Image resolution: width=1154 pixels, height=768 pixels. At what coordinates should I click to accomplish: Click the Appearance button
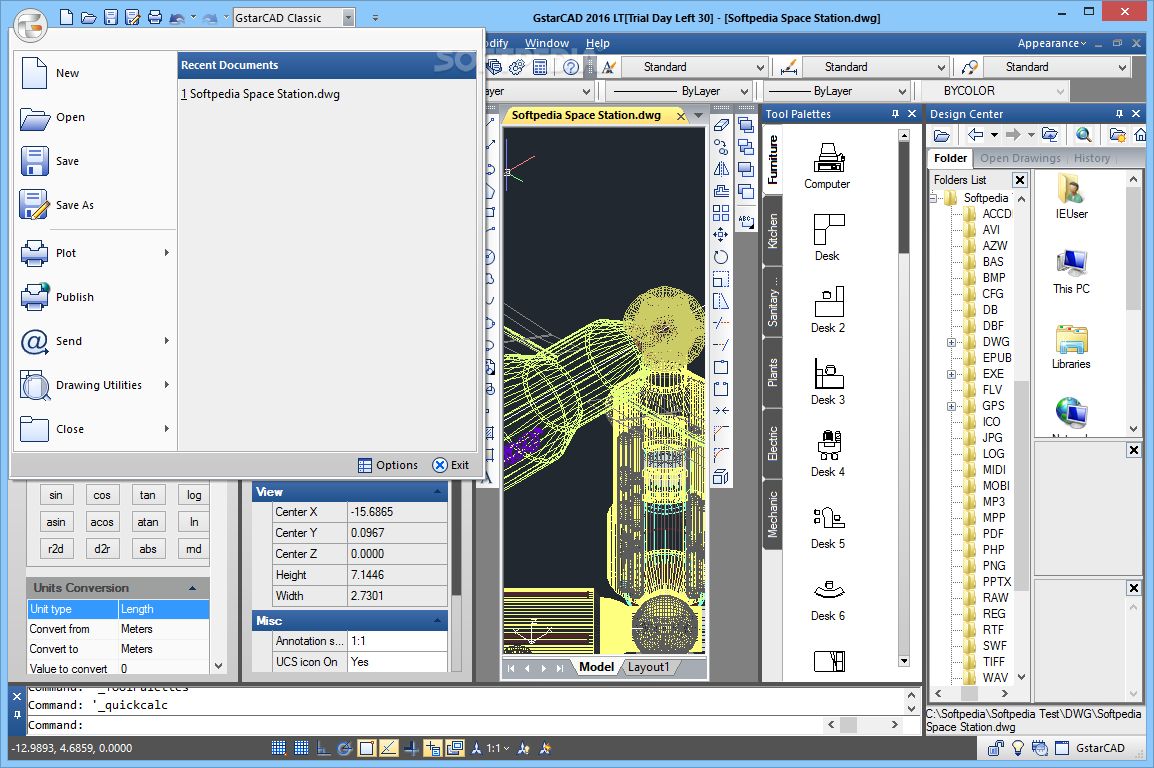[x=1052, y=43]
